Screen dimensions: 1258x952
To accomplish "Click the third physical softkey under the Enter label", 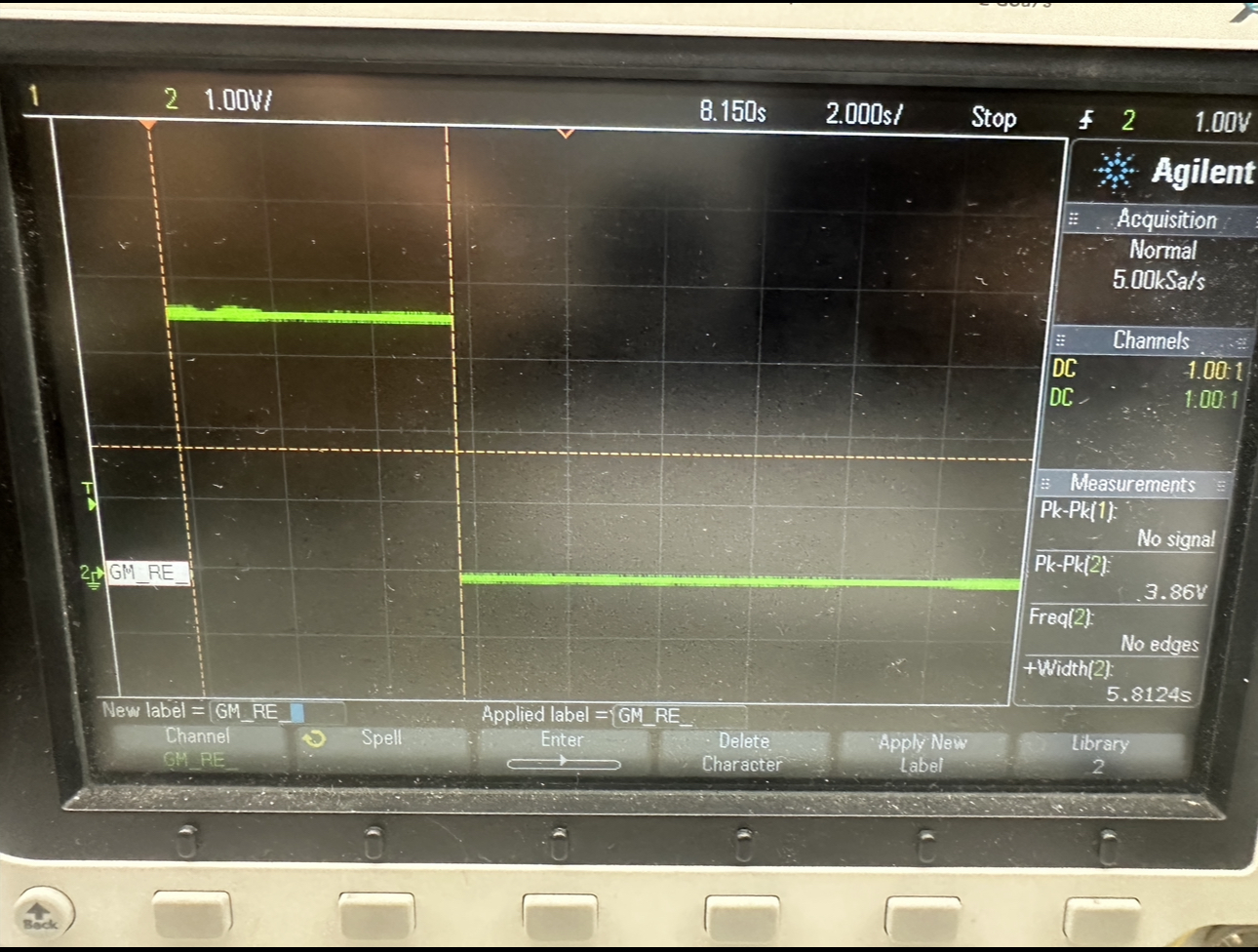I will [559, 918].
